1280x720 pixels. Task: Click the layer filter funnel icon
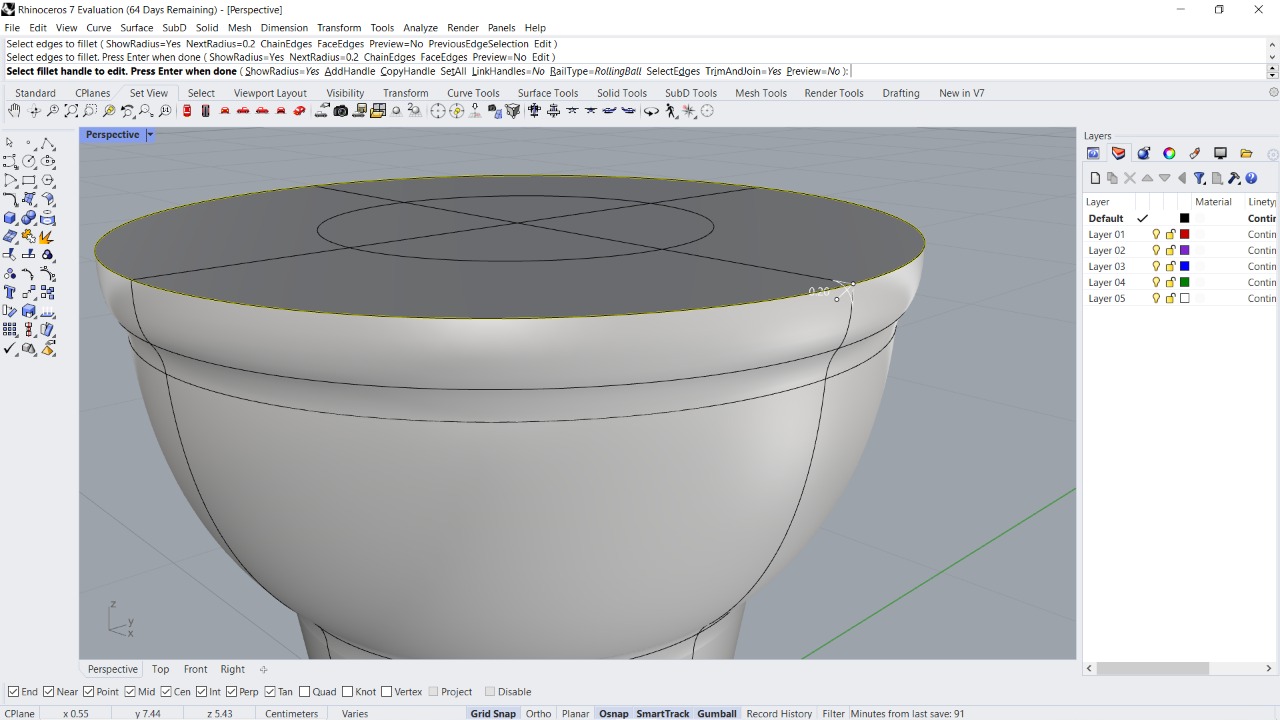1199,178
